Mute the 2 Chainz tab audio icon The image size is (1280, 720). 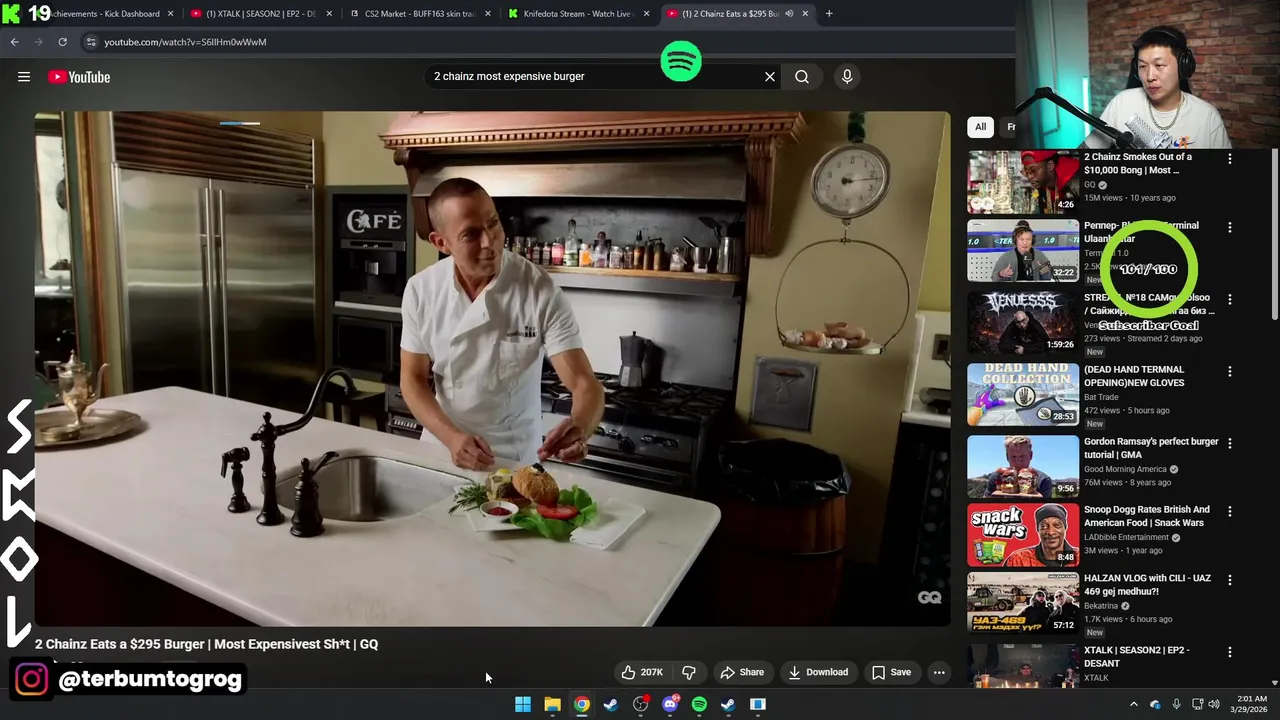pyautogui.click(x=789, y=14)
